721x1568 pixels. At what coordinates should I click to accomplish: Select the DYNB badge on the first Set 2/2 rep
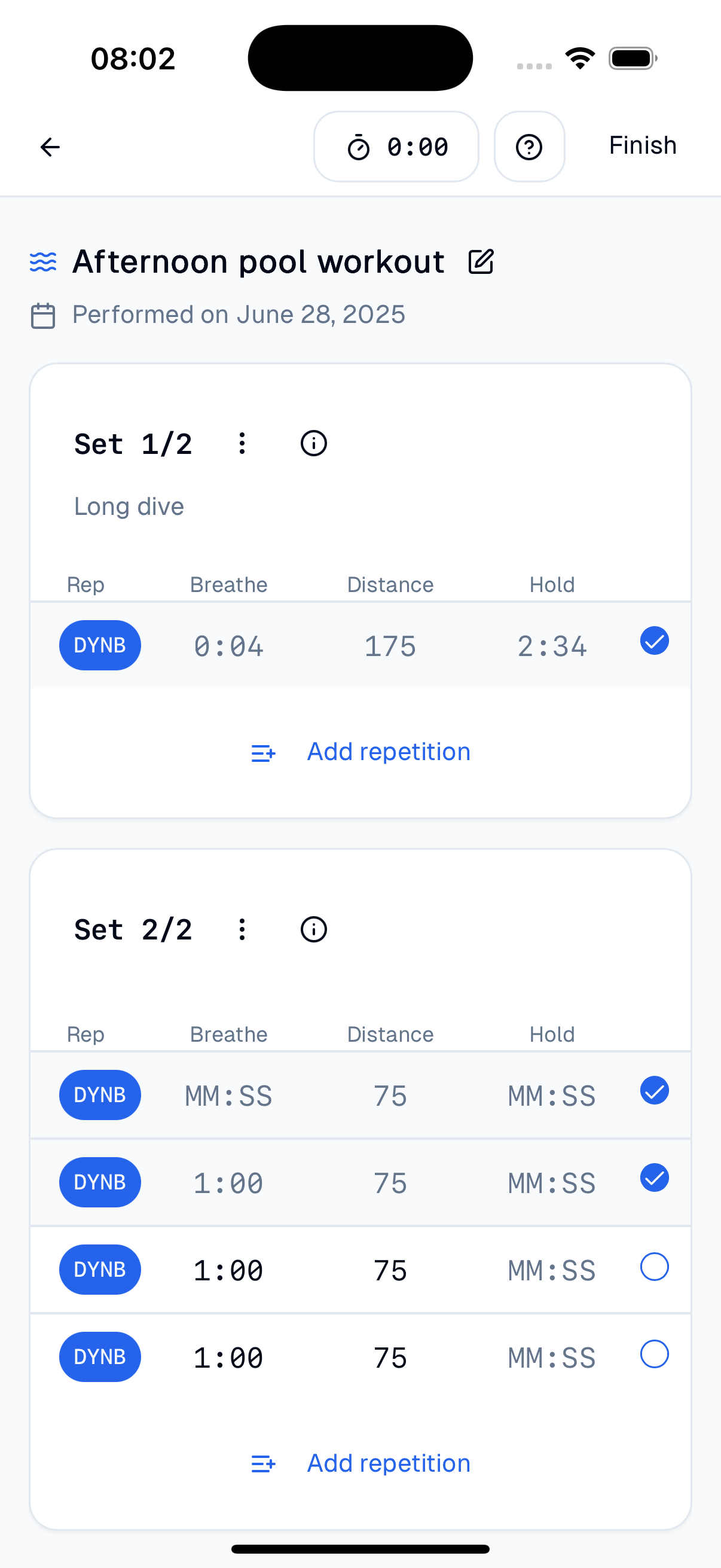[100, 1094]
